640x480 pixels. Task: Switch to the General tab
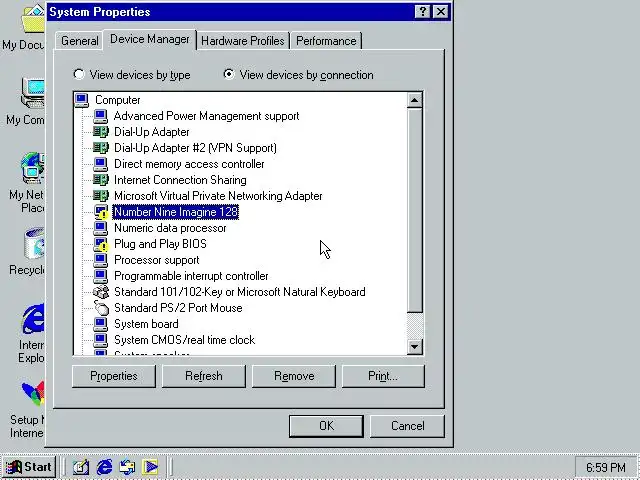80,41
